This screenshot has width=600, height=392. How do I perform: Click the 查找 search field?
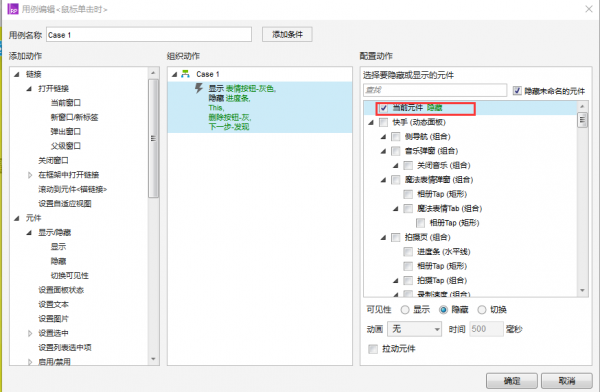pos(435,90)
